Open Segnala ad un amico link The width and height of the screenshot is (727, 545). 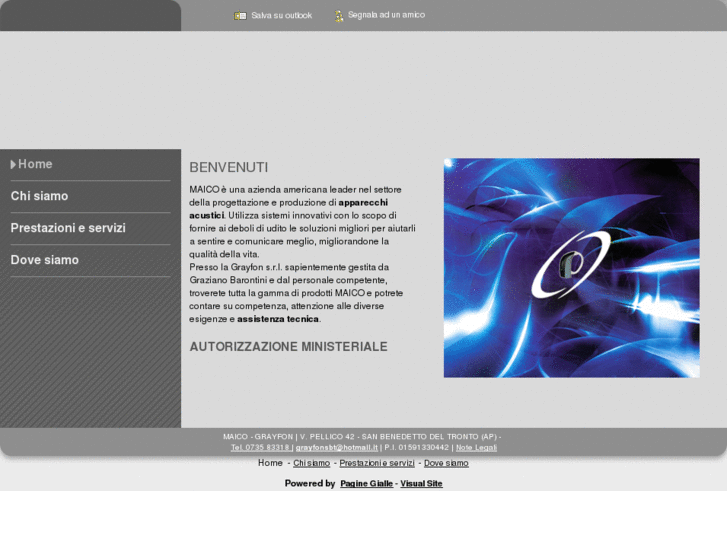pos(386,15)
